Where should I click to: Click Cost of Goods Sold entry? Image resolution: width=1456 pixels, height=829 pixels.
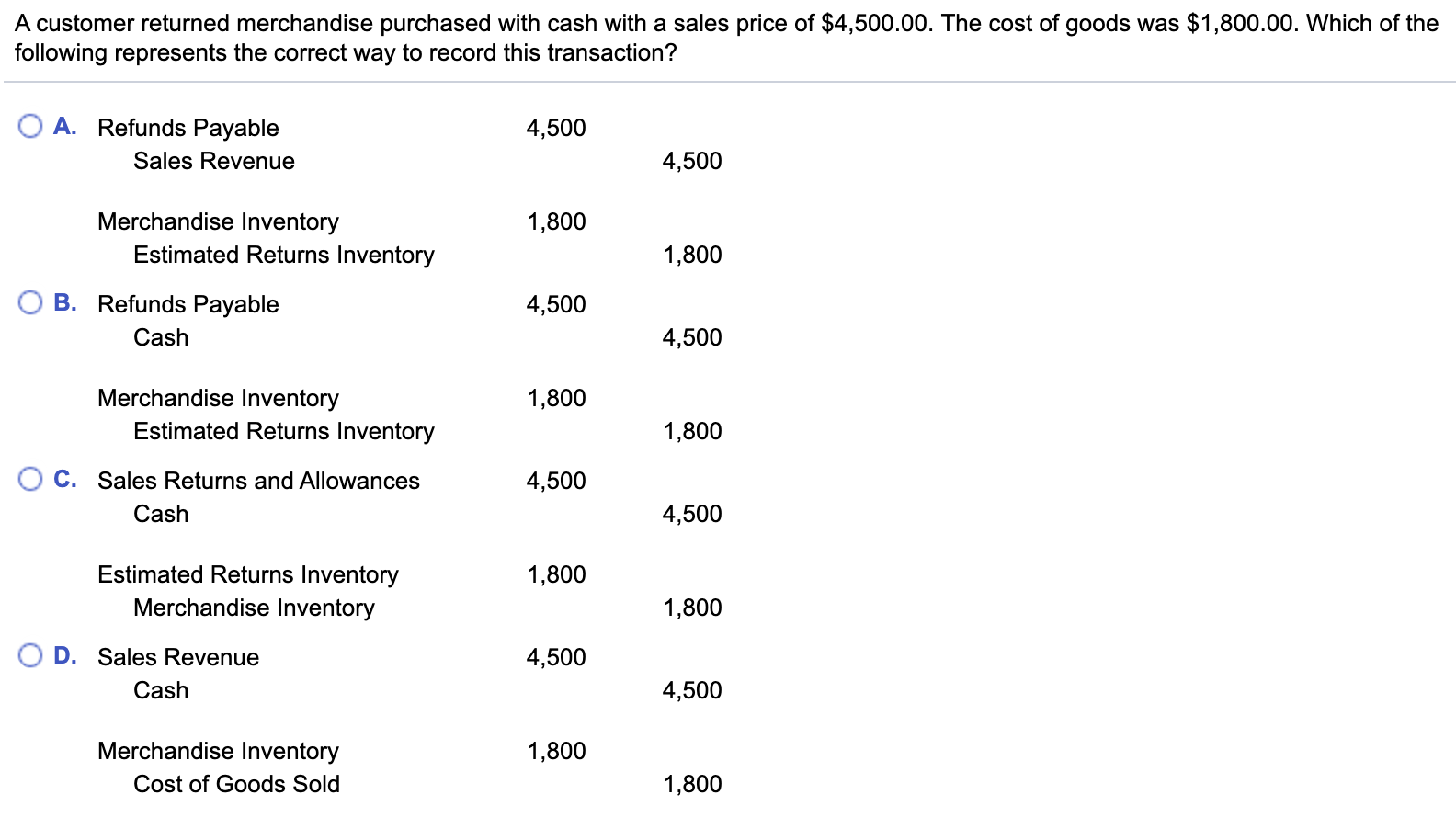tap(236, 784)
